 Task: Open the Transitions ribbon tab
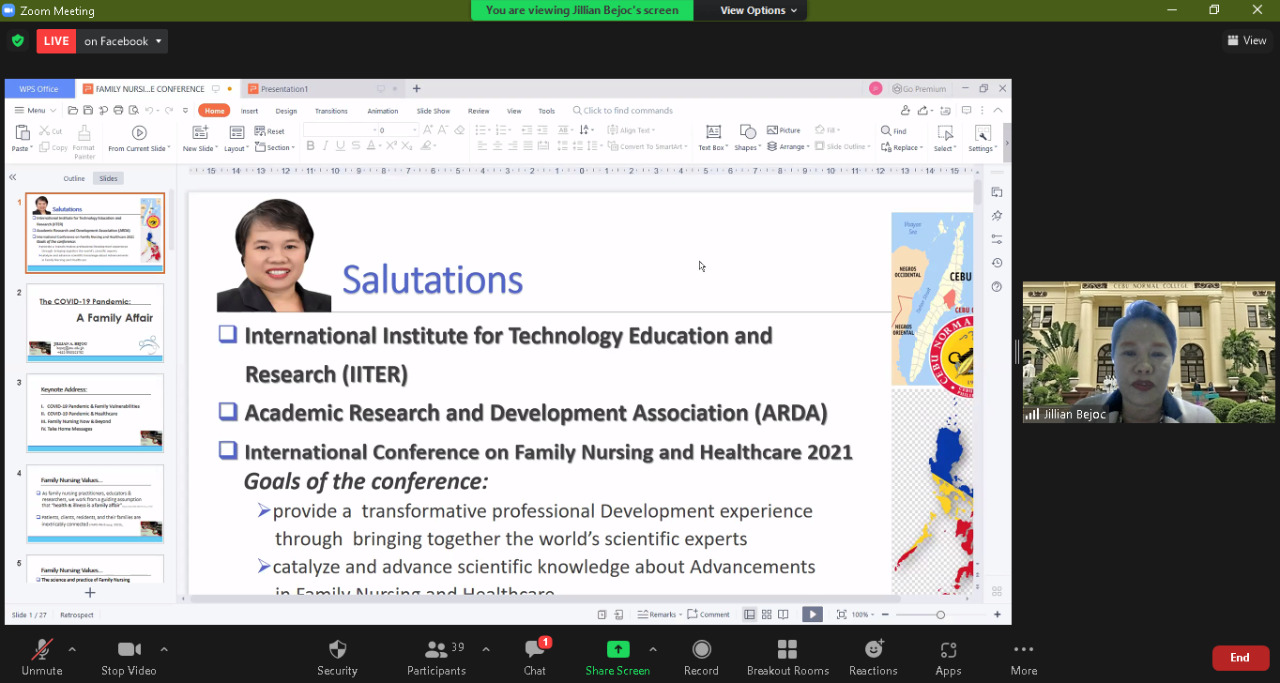(x=331, y=111)
